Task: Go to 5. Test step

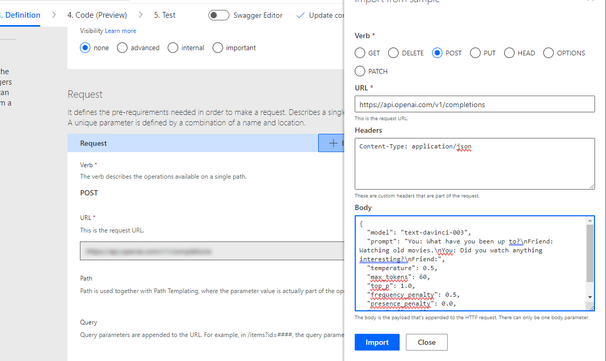Action: 165,15
